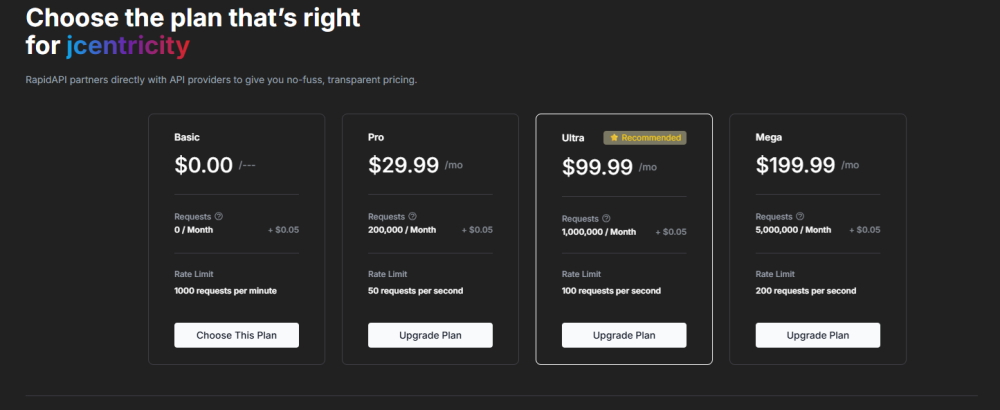Click the $99.99 Ultra price
1000x410 pixels.
(598, 167)
